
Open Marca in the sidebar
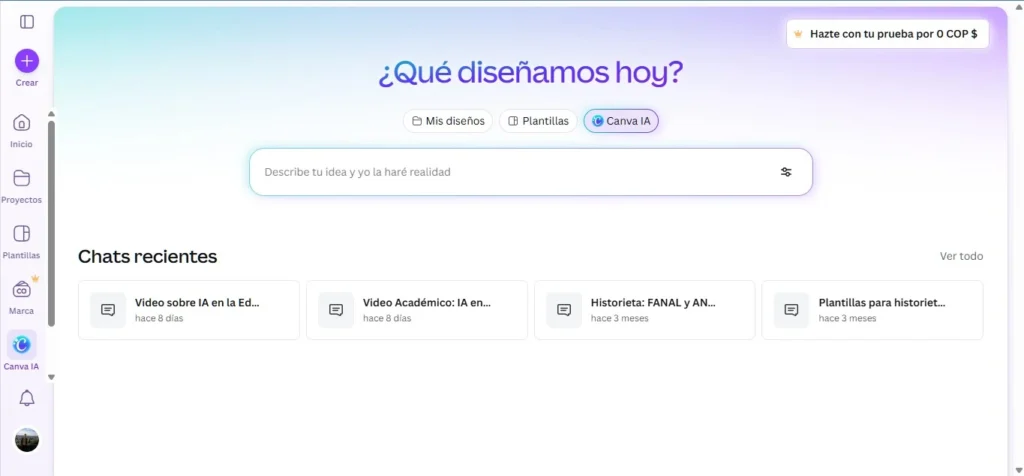[x=22, y=297]
